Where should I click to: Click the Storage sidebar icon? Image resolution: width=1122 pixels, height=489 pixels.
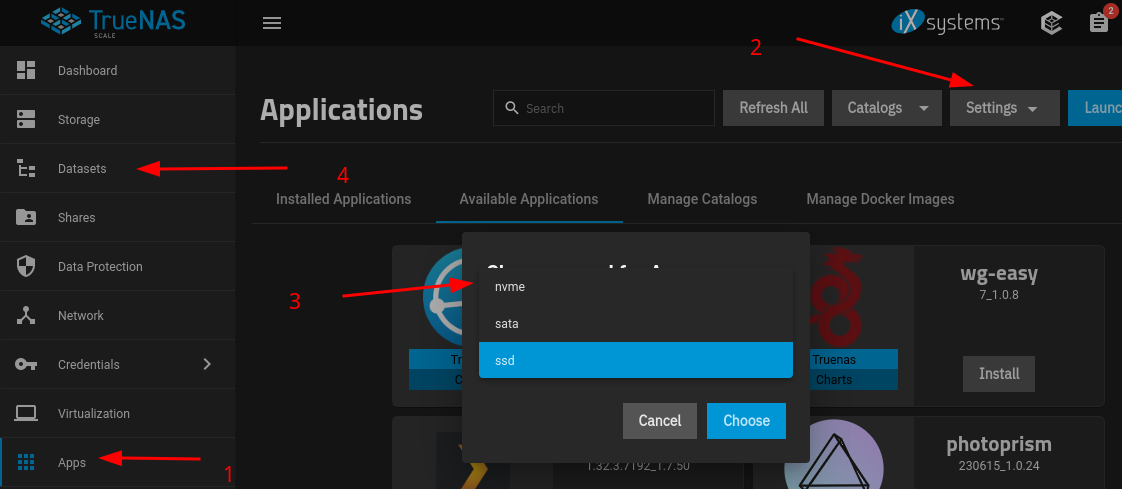point(26,120)
